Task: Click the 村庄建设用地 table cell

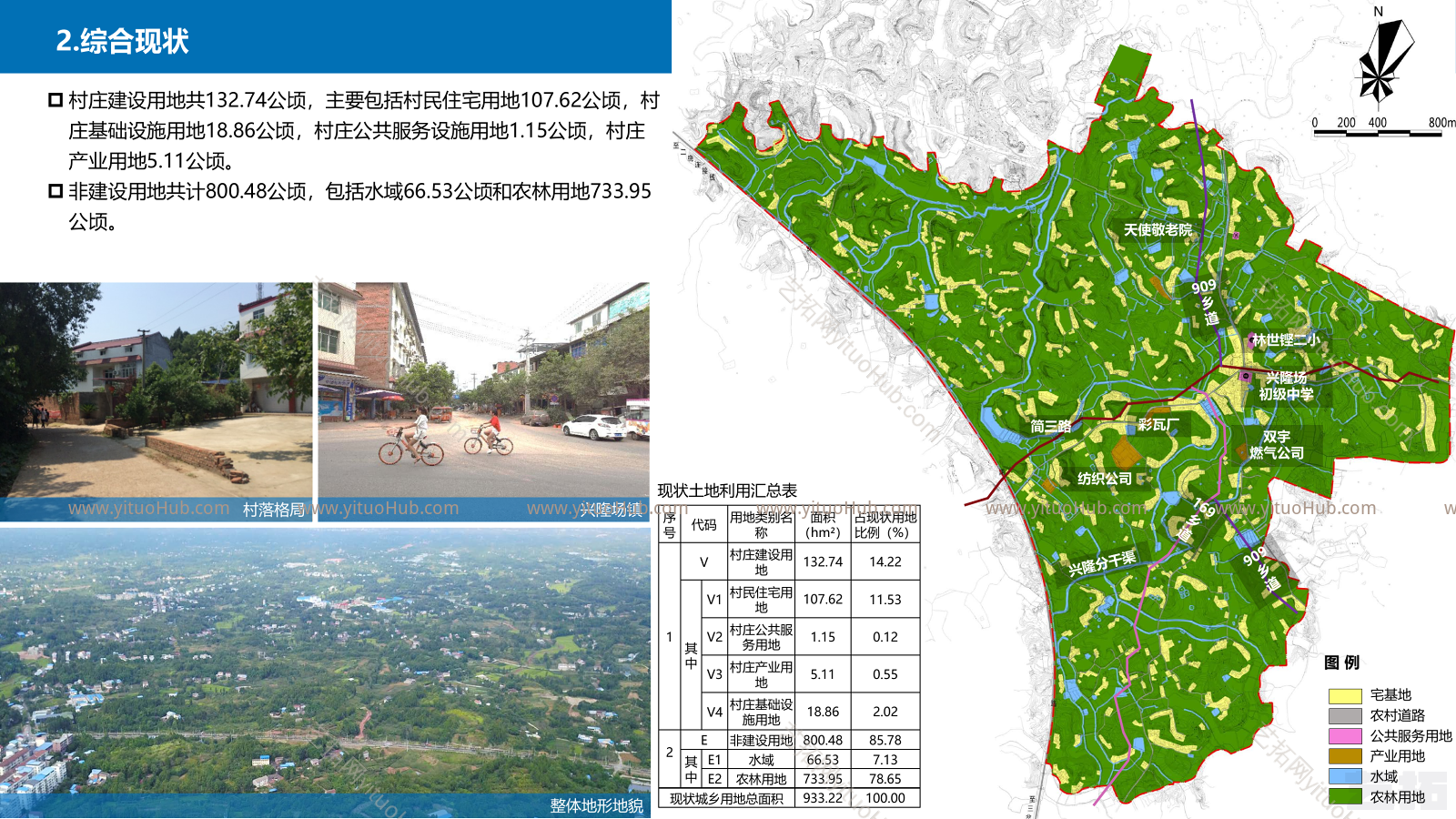Action: pos(761,562)
